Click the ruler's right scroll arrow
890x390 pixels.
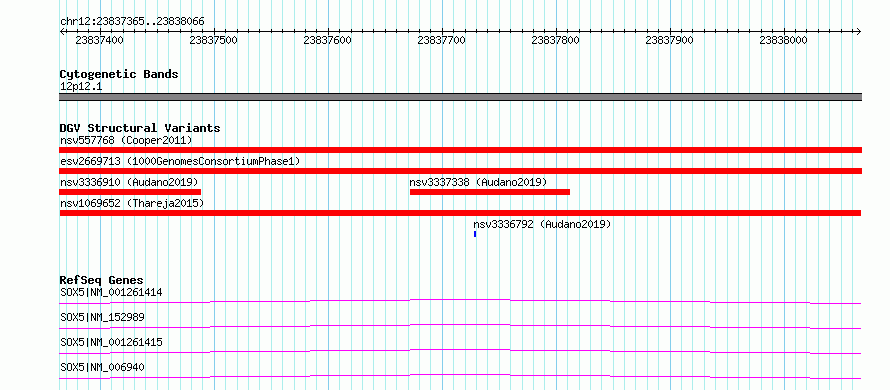pos(858,31)
